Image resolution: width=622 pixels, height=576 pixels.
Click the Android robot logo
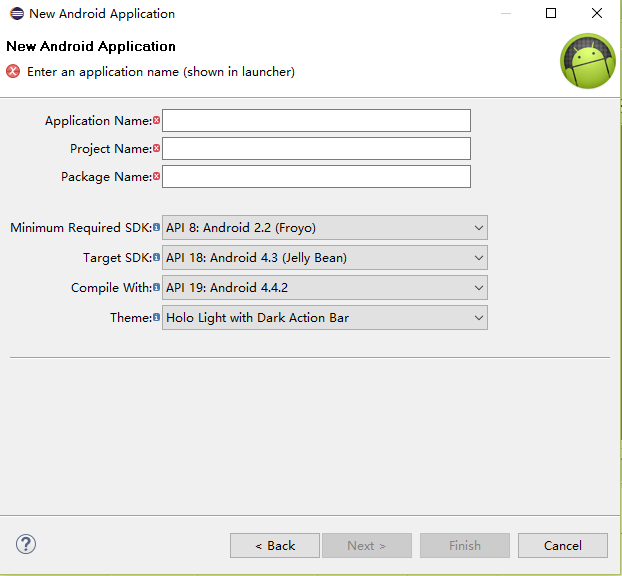coord(588,61)
